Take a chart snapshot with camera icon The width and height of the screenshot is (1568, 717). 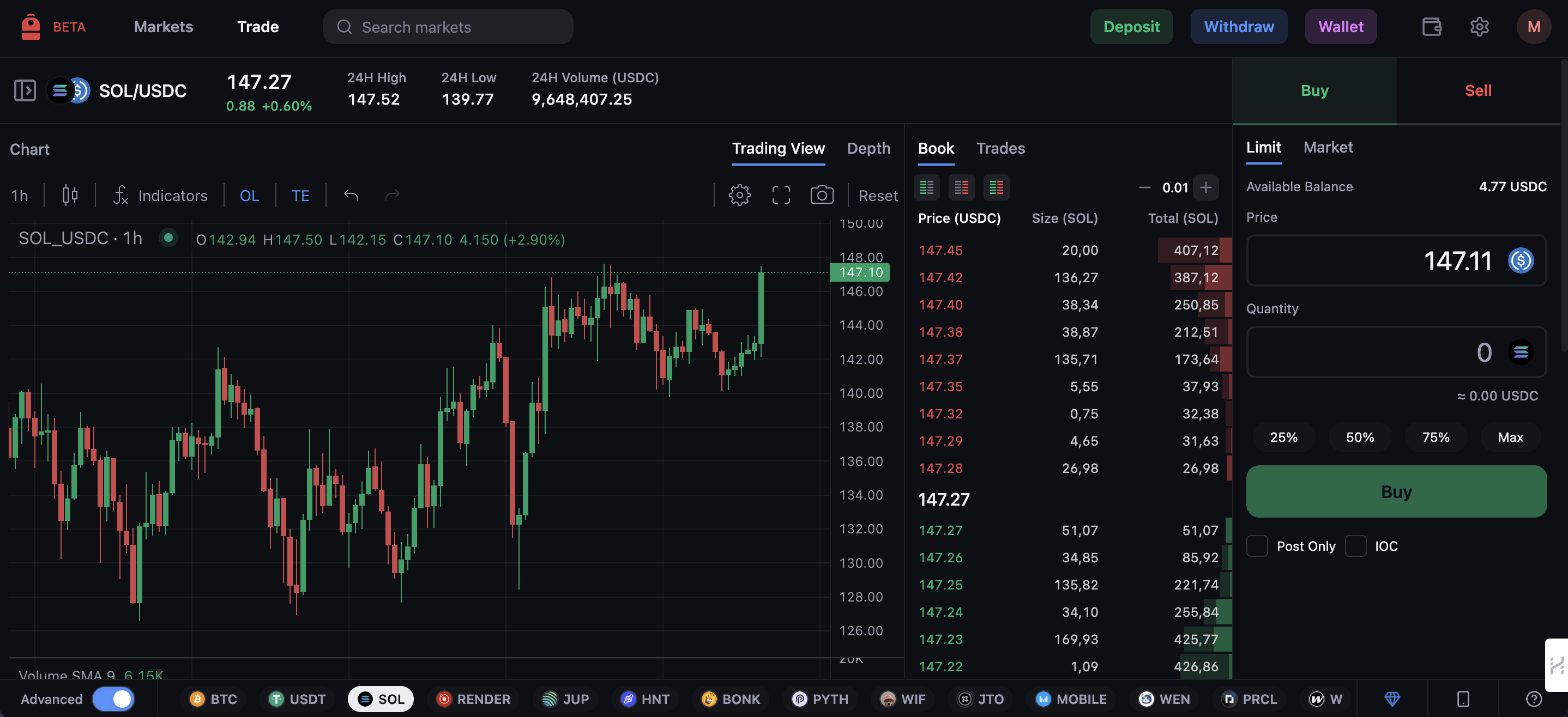(822, 195)
